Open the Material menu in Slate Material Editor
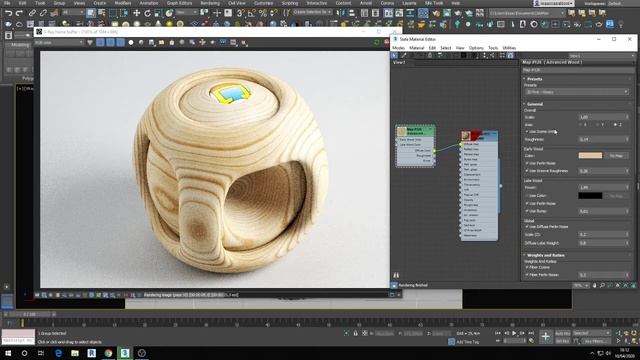The image size is (640, 360). click(x=417, y=48)
